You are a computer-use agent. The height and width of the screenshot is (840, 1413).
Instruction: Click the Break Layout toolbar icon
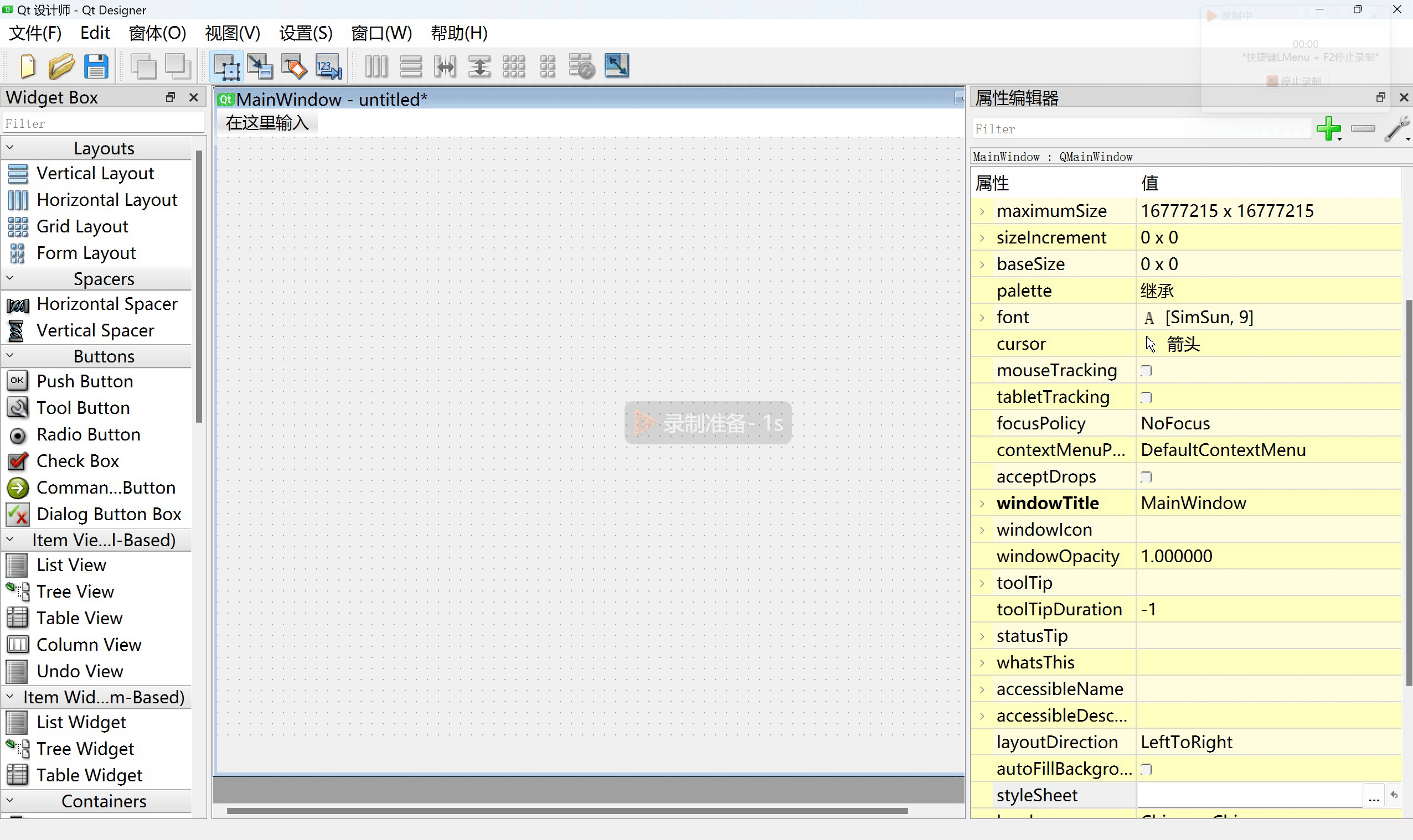point(581,66)
